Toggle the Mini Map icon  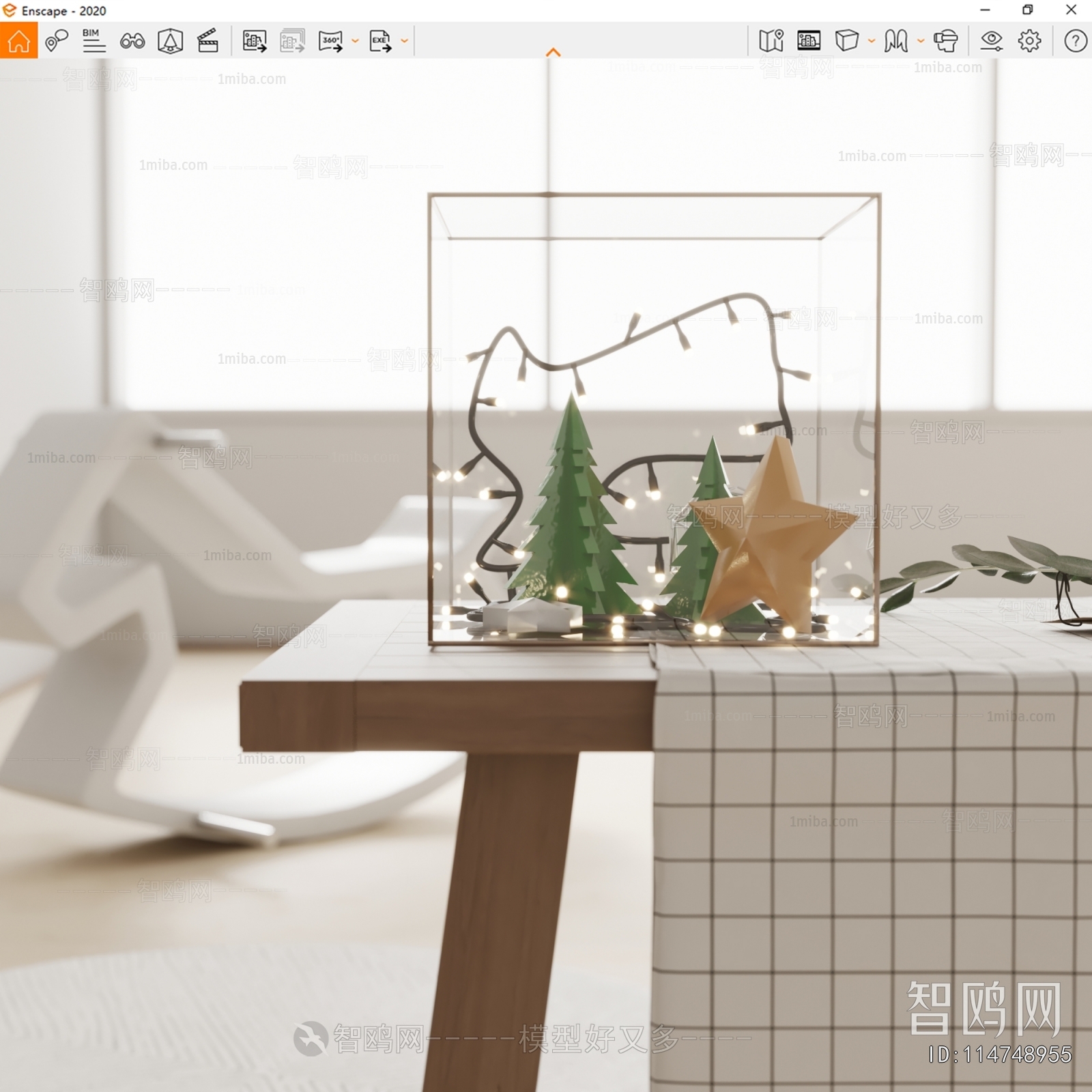[x=771, y=41]
